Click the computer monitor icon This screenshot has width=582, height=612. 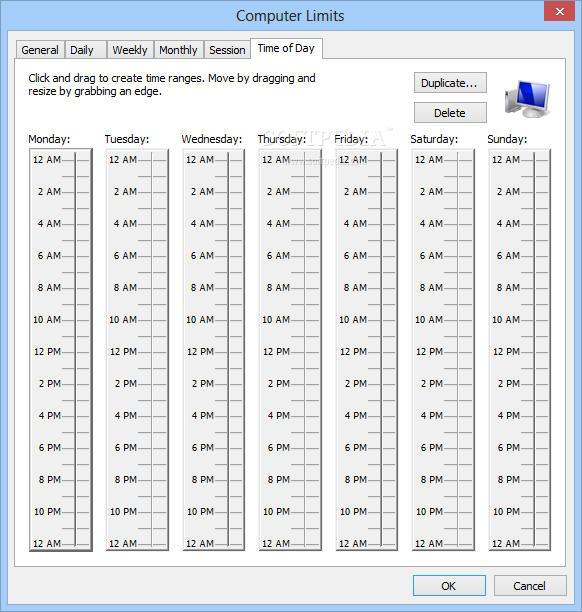coord(527,98)
